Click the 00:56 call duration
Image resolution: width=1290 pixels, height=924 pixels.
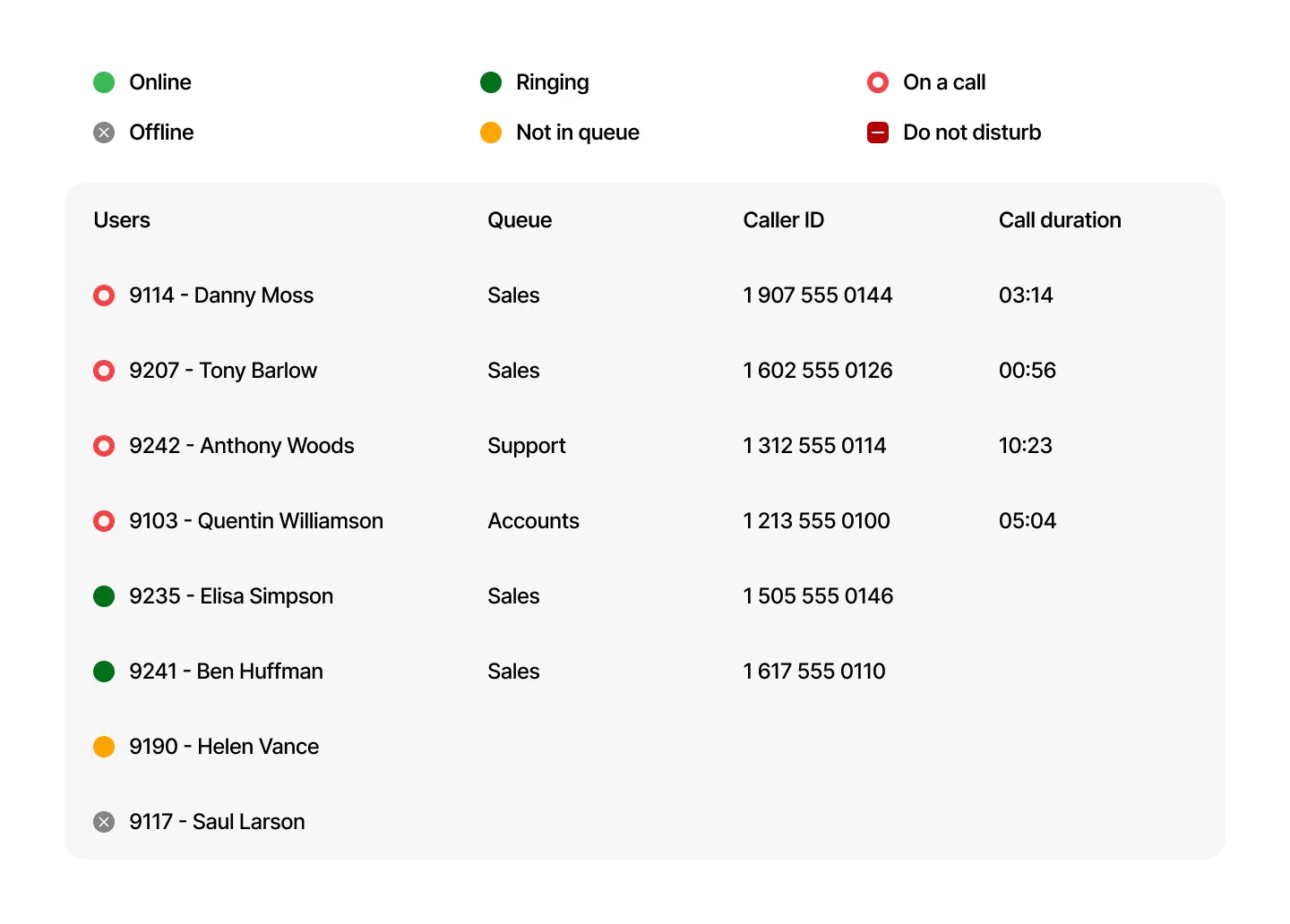(1028, 371)
